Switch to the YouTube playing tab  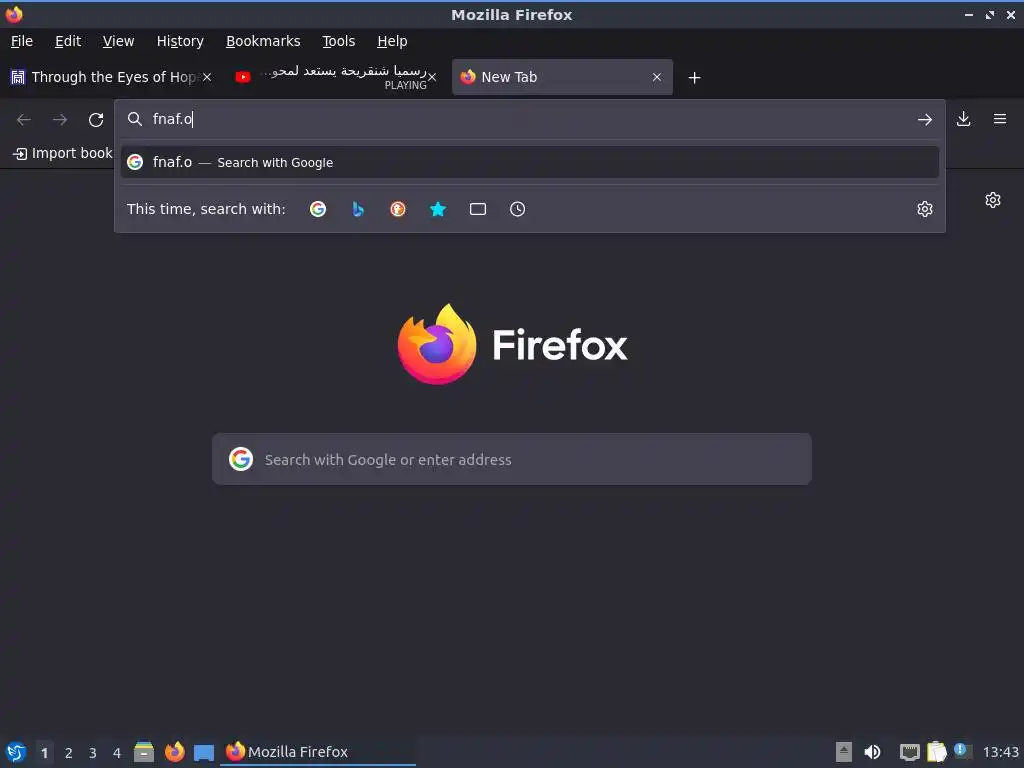point(336,77)
